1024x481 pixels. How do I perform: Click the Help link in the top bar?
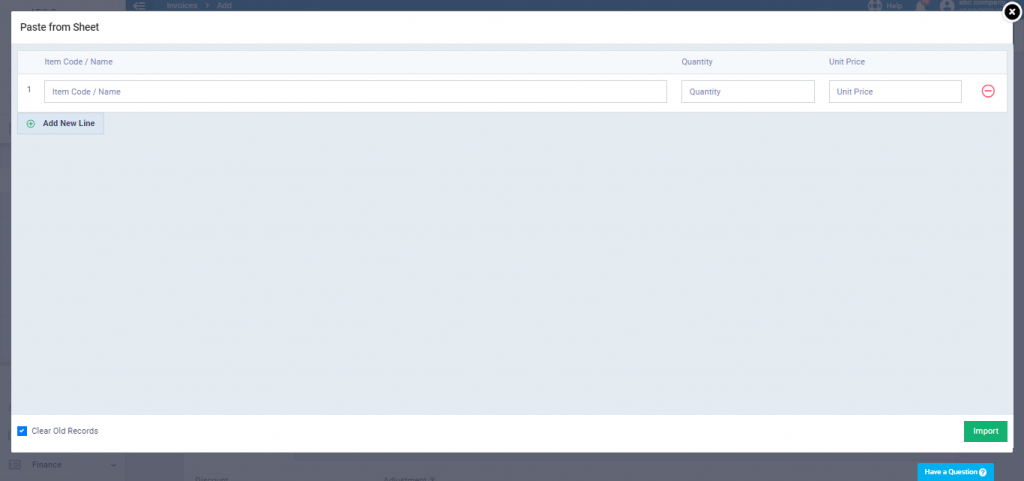click(894, 6)
